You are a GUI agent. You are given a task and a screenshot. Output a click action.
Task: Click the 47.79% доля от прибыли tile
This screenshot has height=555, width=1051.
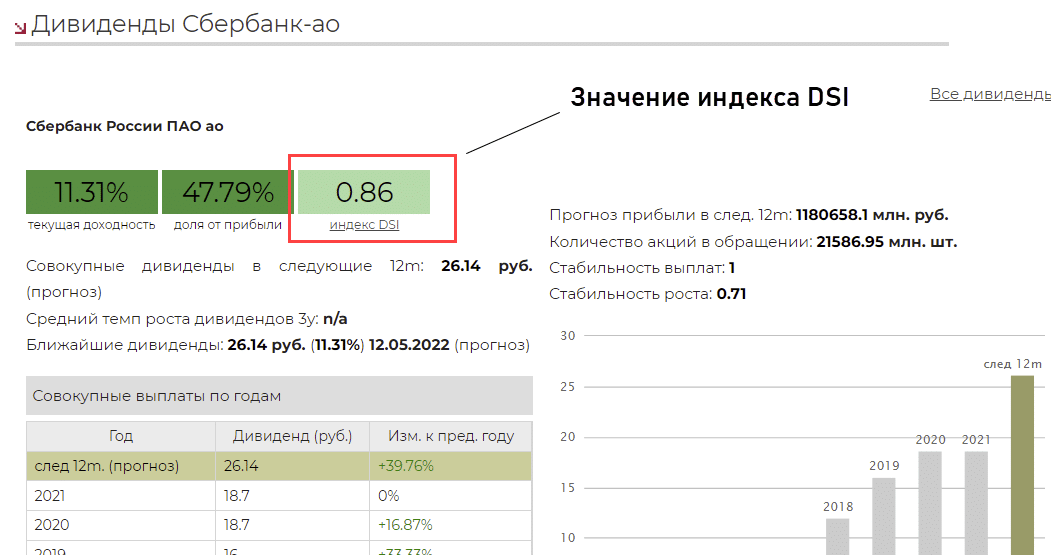point(227,192)
